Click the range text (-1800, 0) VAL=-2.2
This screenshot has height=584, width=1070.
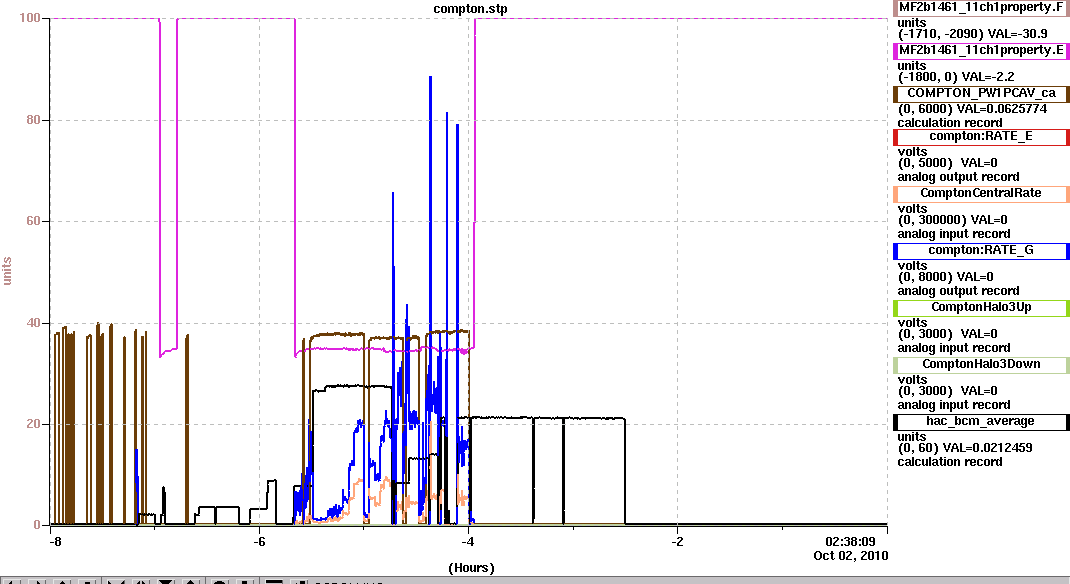pos(955,77)
